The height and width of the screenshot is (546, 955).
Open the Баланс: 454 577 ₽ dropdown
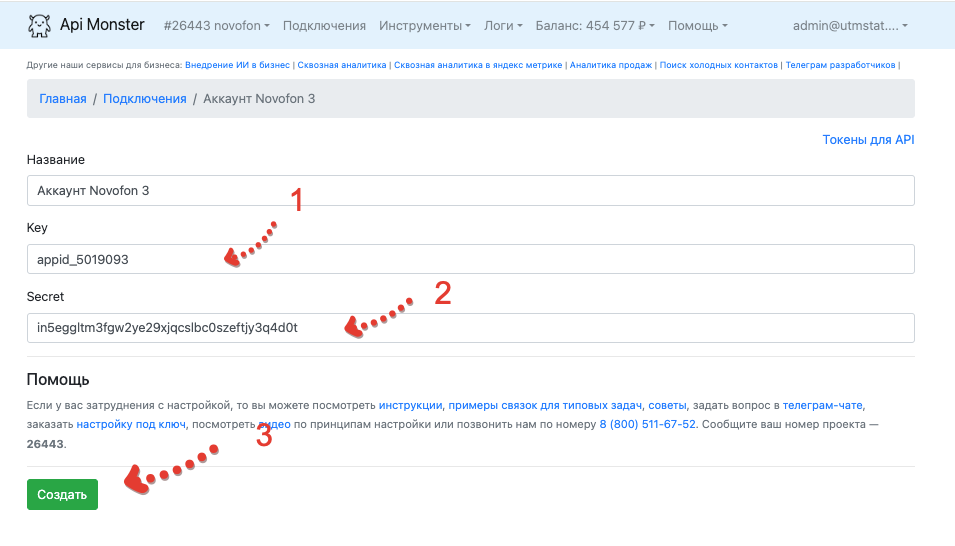(x=595, y=26)
